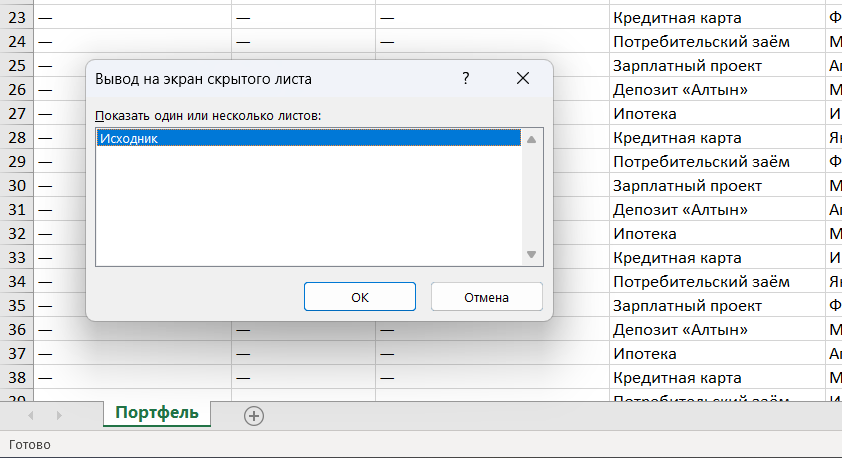This screenshot has height=458, width=842.
Task: Click Зарплатный проект cell in row 30
Action: point(717,185)
